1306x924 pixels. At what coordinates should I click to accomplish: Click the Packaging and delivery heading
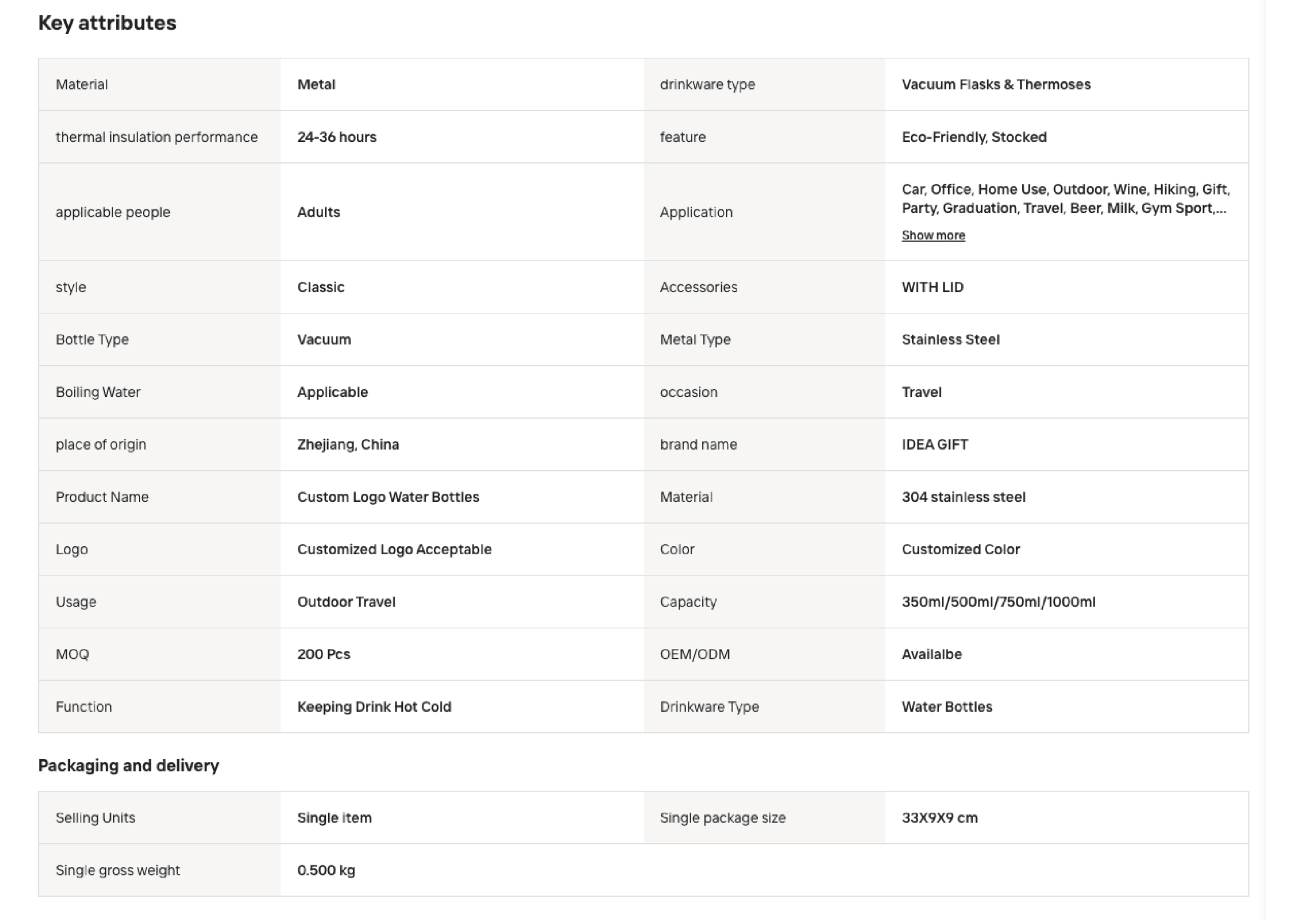[129, 765]
